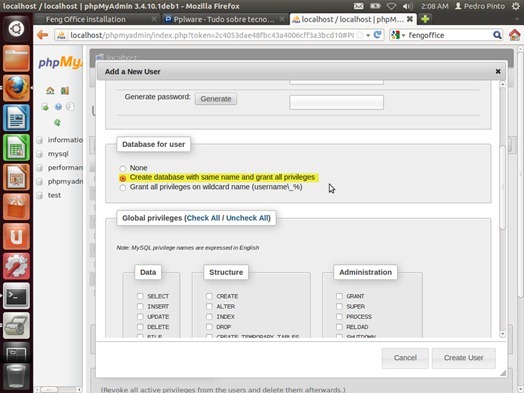The height and width of the screenshot is (393, 524).
Task: Click the Cancel button
Action: (405, 358)
